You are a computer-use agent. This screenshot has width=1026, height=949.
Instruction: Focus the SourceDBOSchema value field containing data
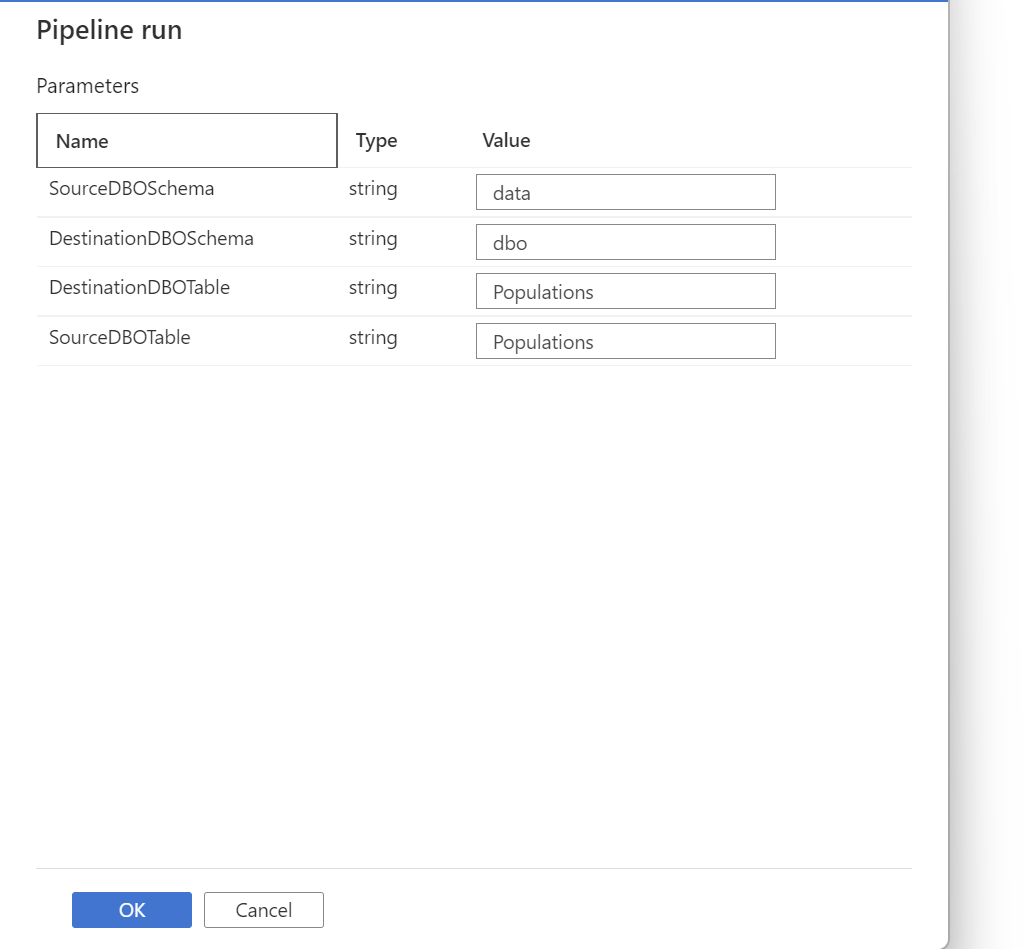(x=626, y=192)
